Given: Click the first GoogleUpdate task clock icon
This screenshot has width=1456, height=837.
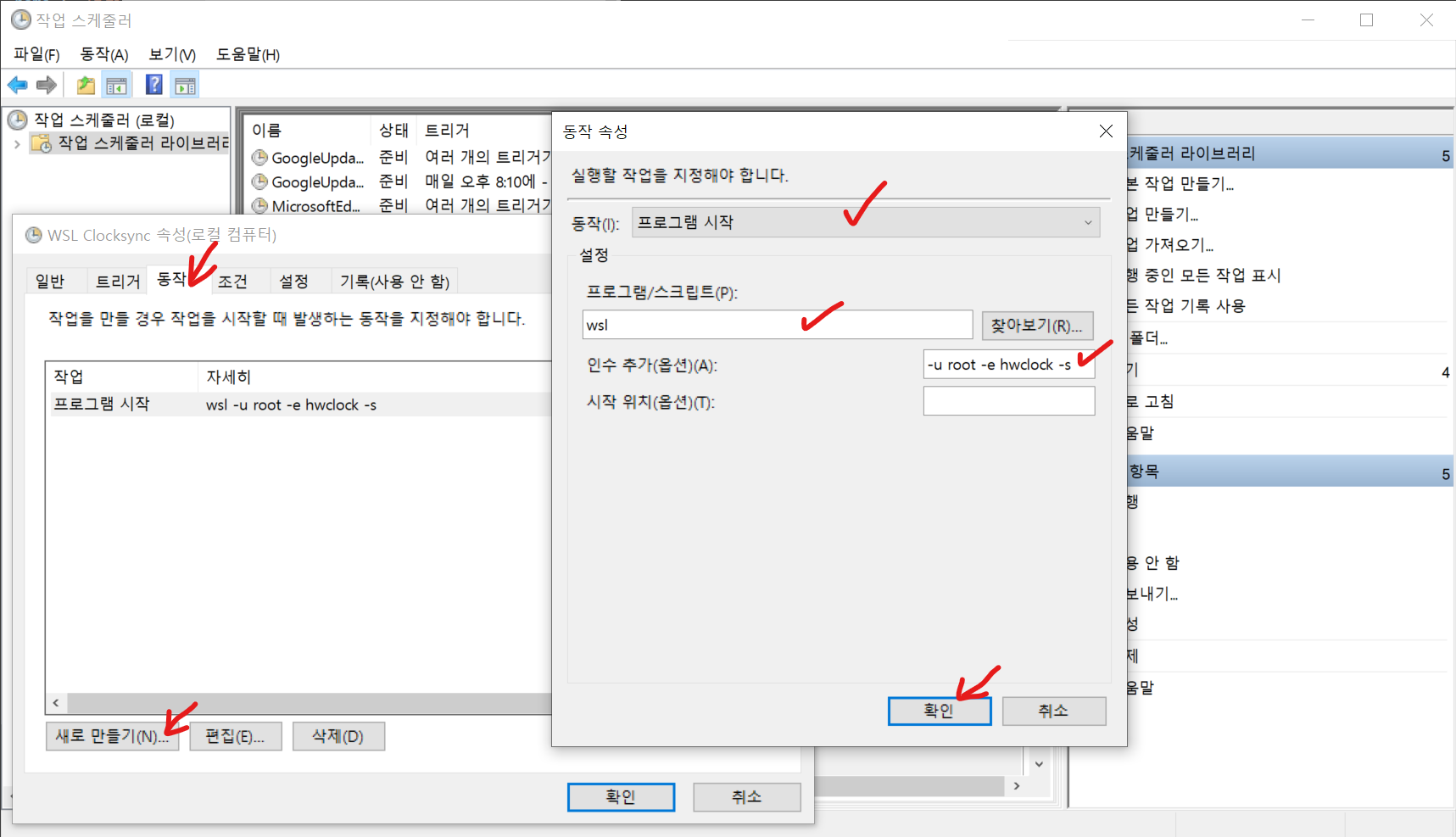Looking at the screenshot, I should point(259,158).
